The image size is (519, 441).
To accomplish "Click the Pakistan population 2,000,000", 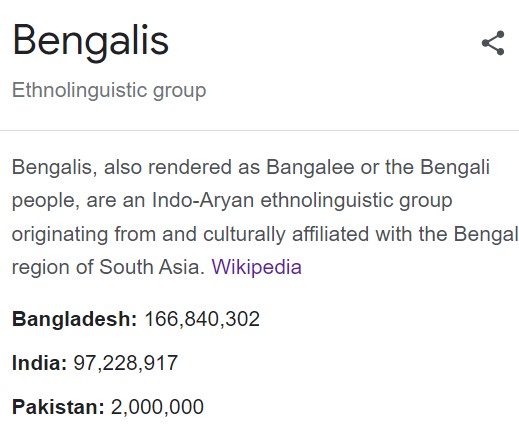I will point(157,407).
